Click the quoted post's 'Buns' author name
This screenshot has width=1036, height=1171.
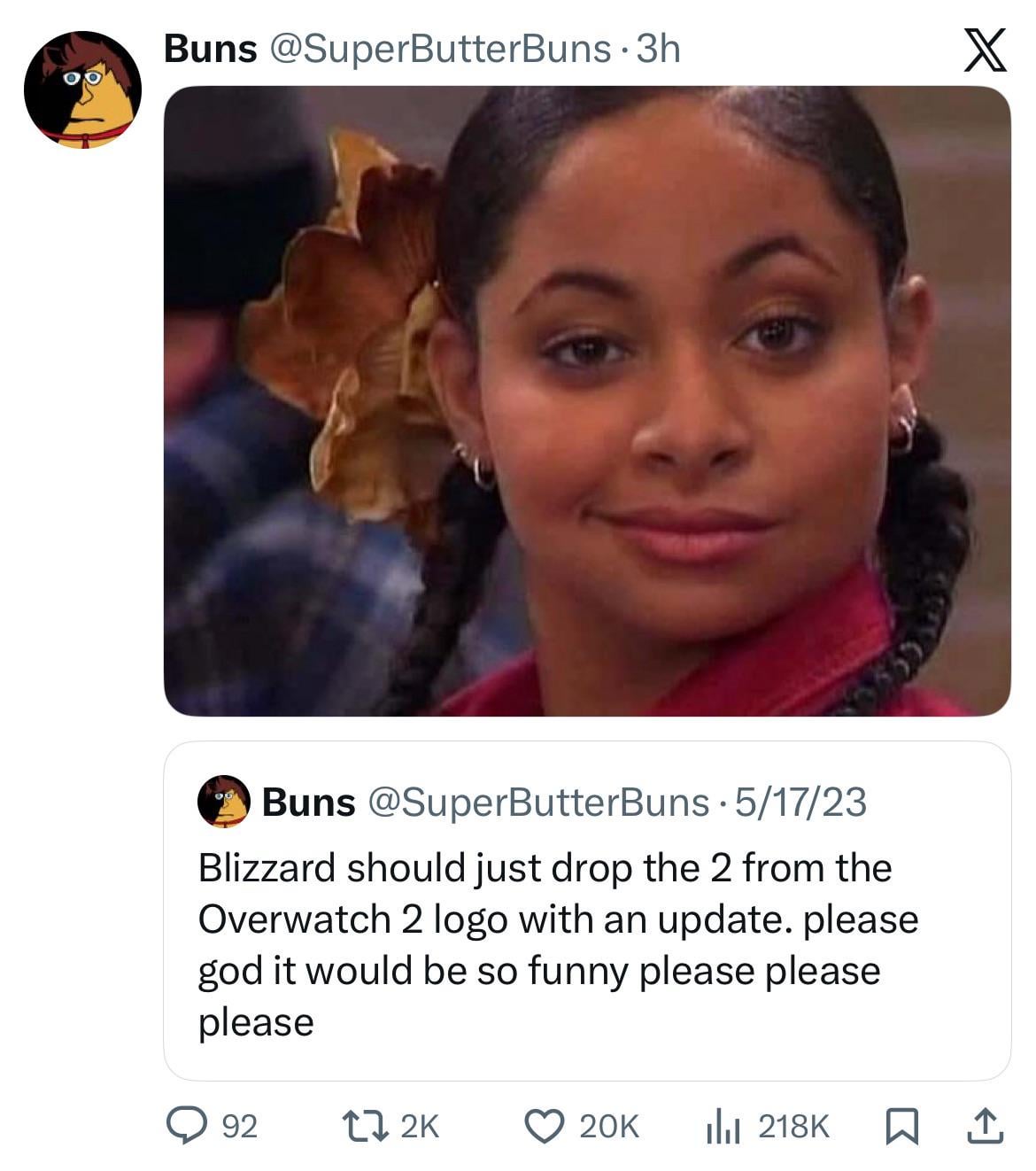(x=309, y=803)
